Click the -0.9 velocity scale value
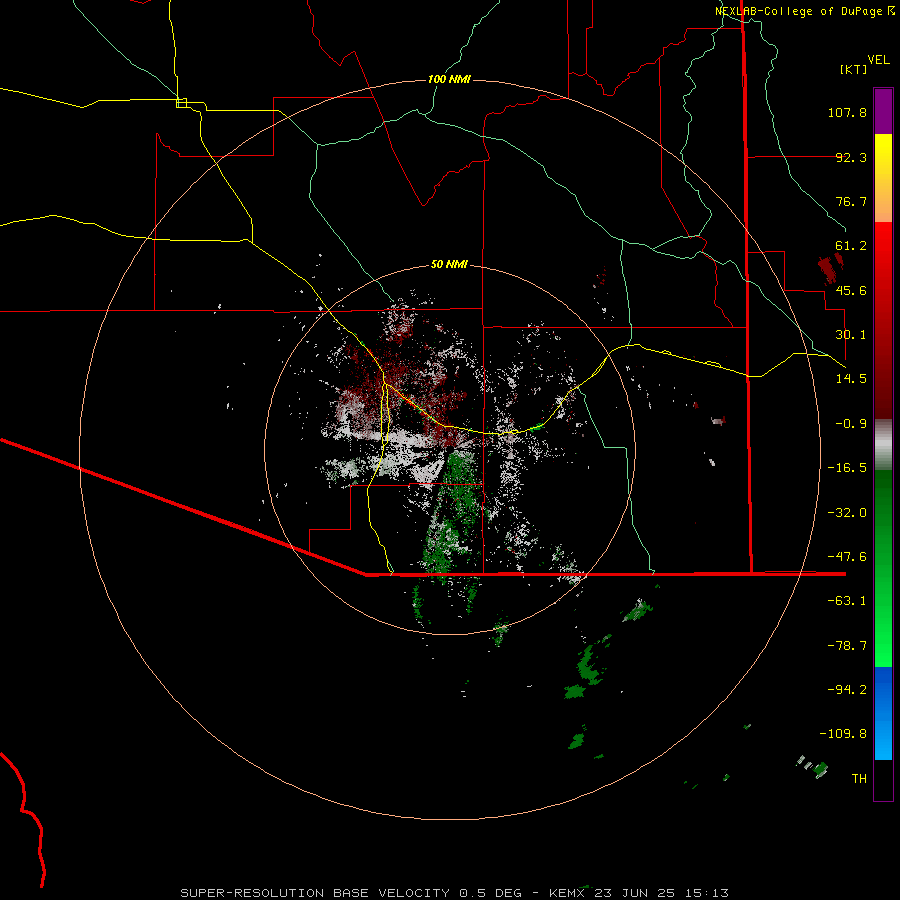This screenshot has height=900, width=900. pyautogui.click(x=851, y=424)
